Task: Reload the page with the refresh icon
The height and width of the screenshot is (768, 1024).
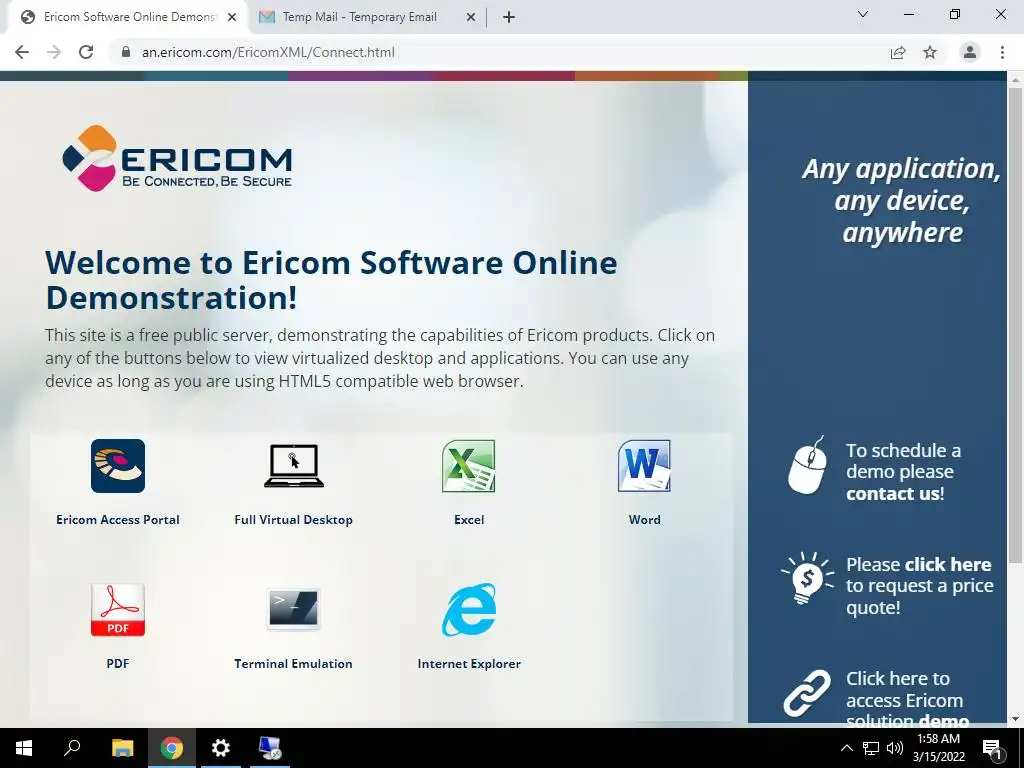Action: 86,52
